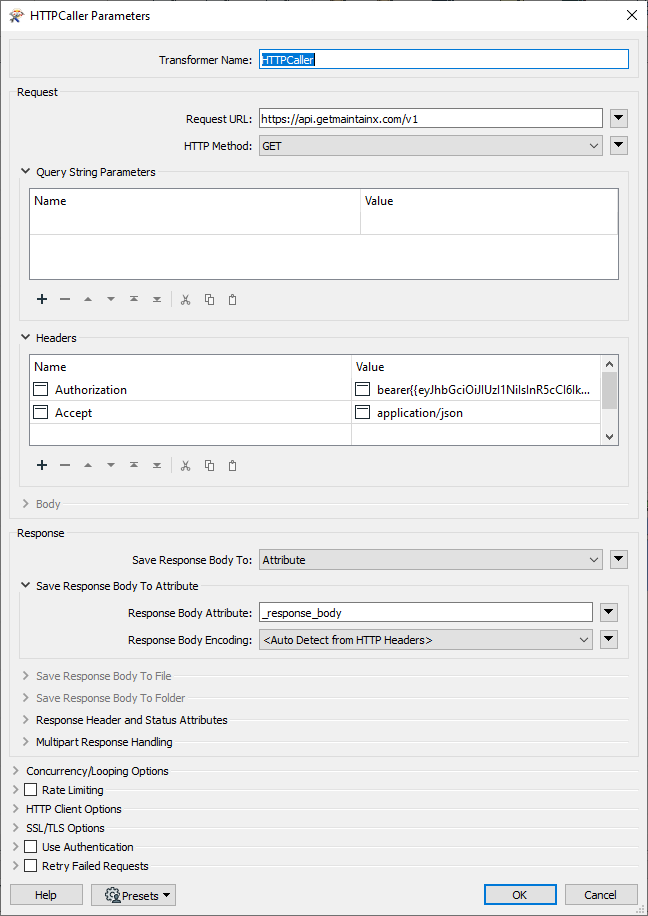Screen dimensions: 648x916
Task: Move query string parameter up
Action: 88,299
